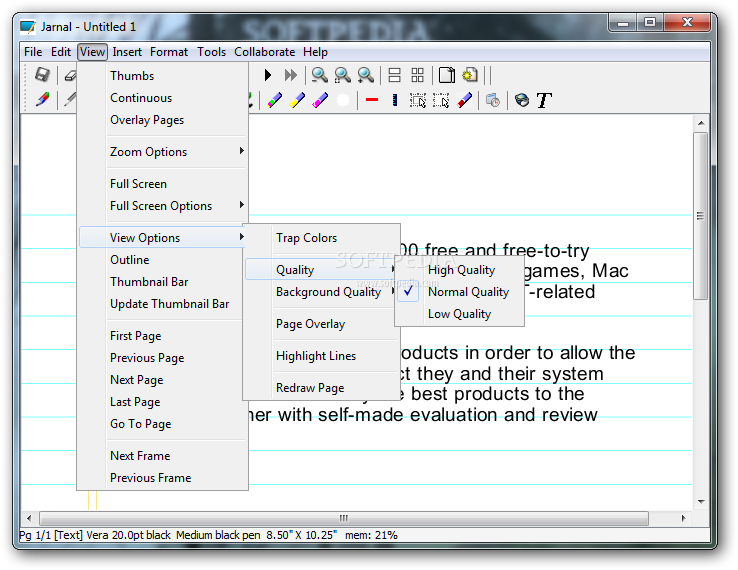Viewport: 738px width, 570px height.
Task: Toggle Continuous view mode
Action: coord(163,98)
